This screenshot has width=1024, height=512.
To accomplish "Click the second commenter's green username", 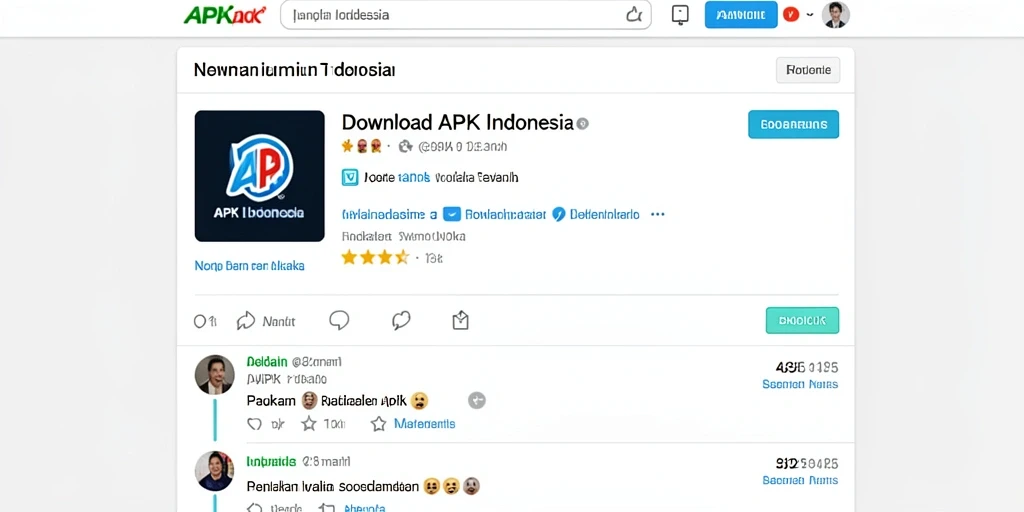I will (271, 462).
